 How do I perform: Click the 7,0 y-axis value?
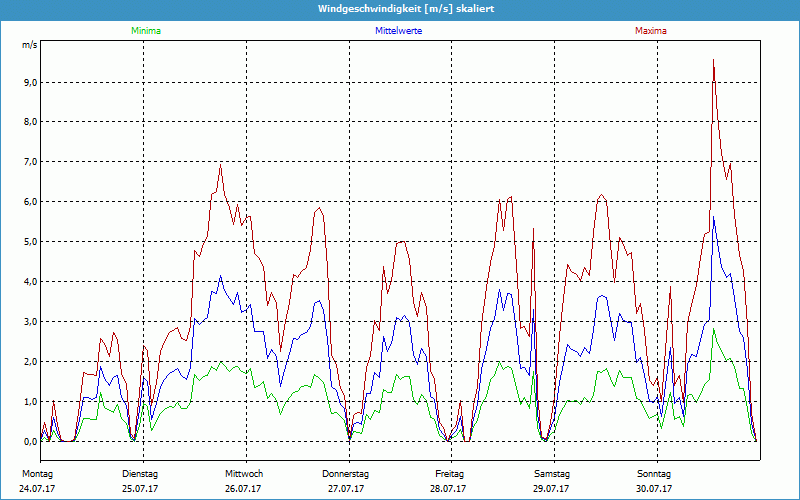31,162
